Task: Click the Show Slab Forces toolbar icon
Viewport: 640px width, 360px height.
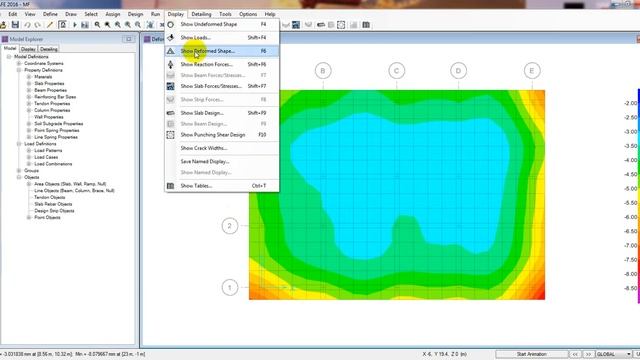Action: pyautogui.click(x=296, y=25)
